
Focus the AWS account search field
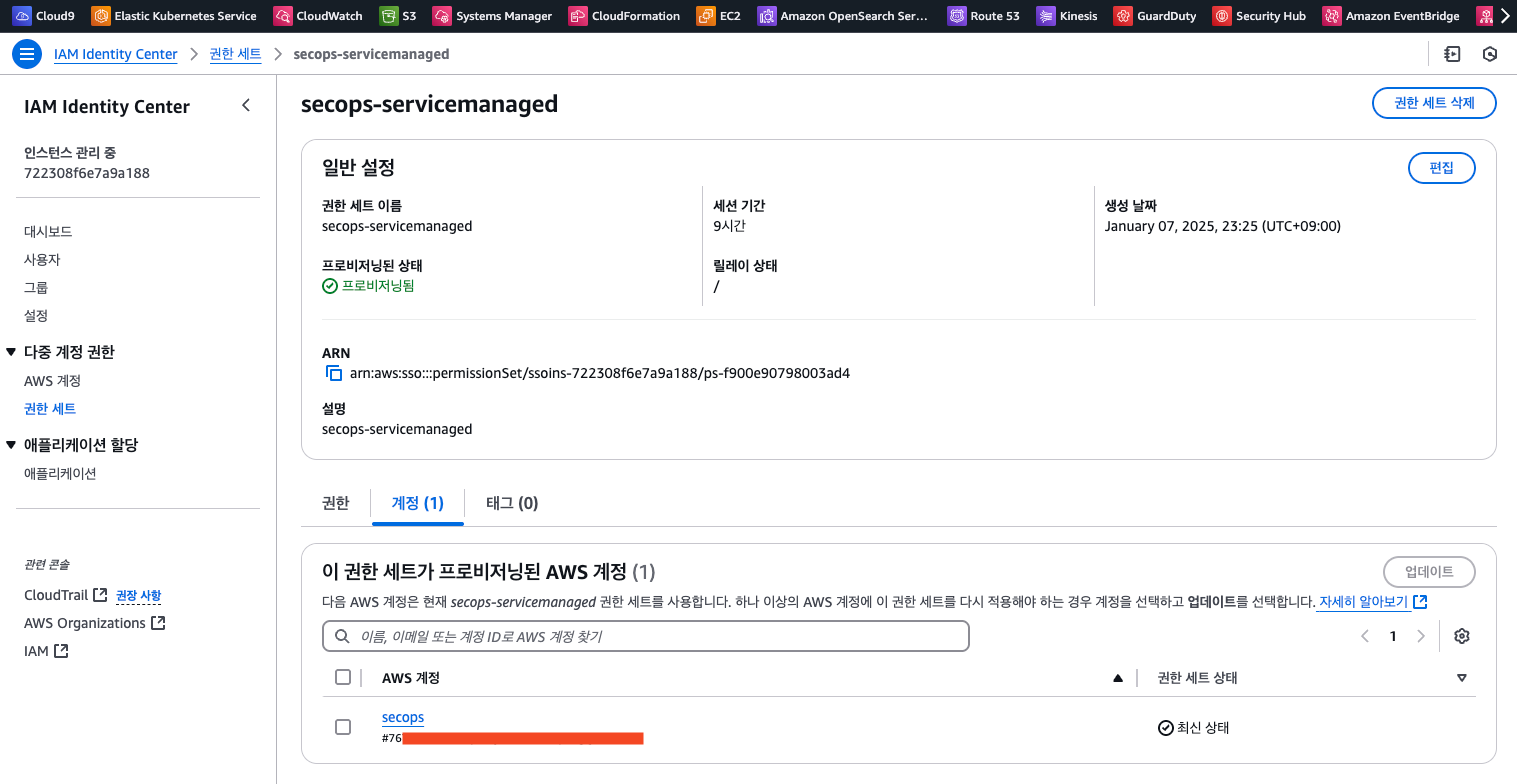[x=646, y=636]
